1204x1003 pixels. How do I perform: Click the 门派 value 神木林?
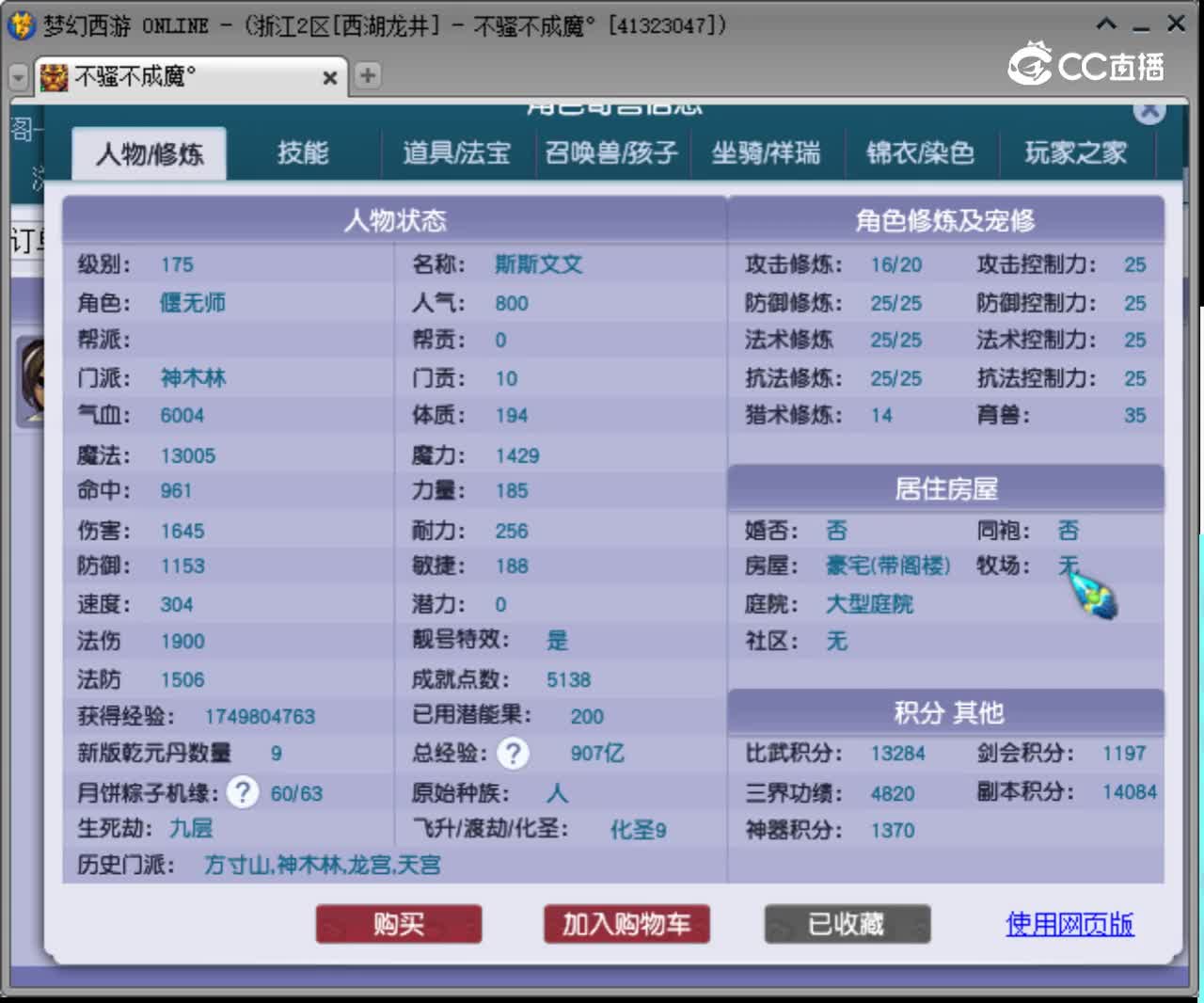tap(193, 378)
